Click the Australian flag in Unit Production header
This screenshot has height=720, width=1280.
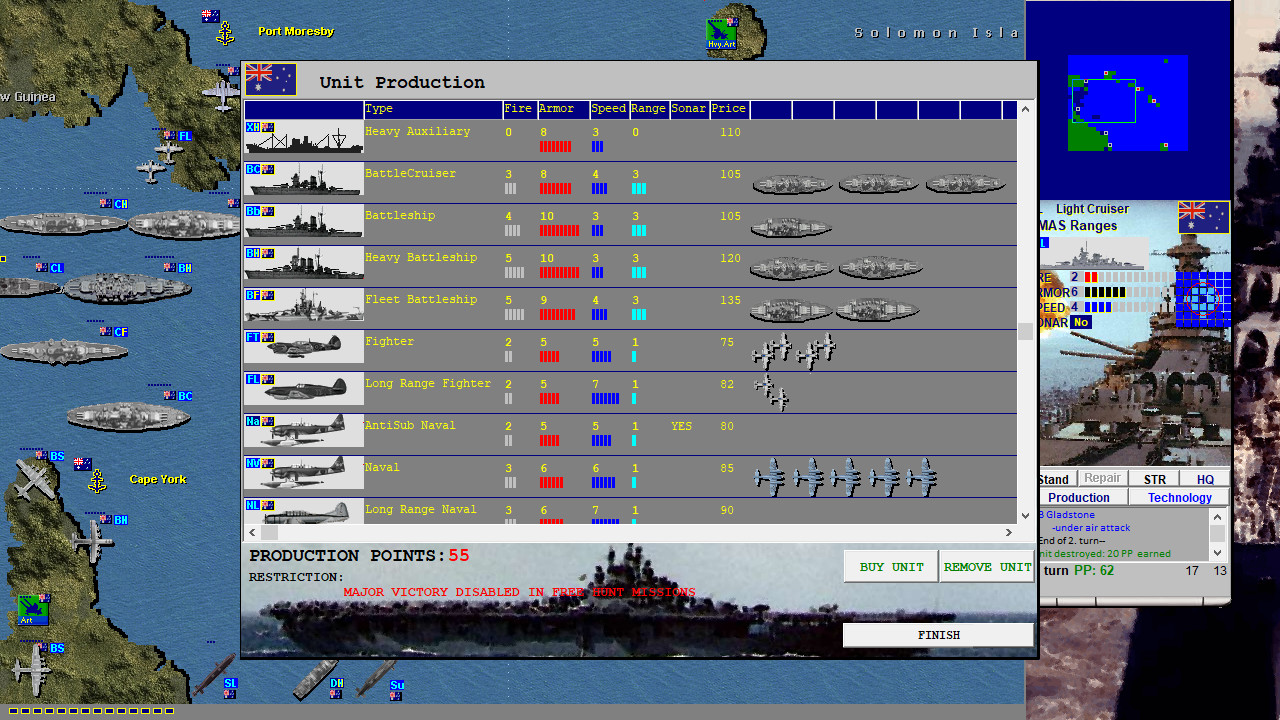point(270,79)
